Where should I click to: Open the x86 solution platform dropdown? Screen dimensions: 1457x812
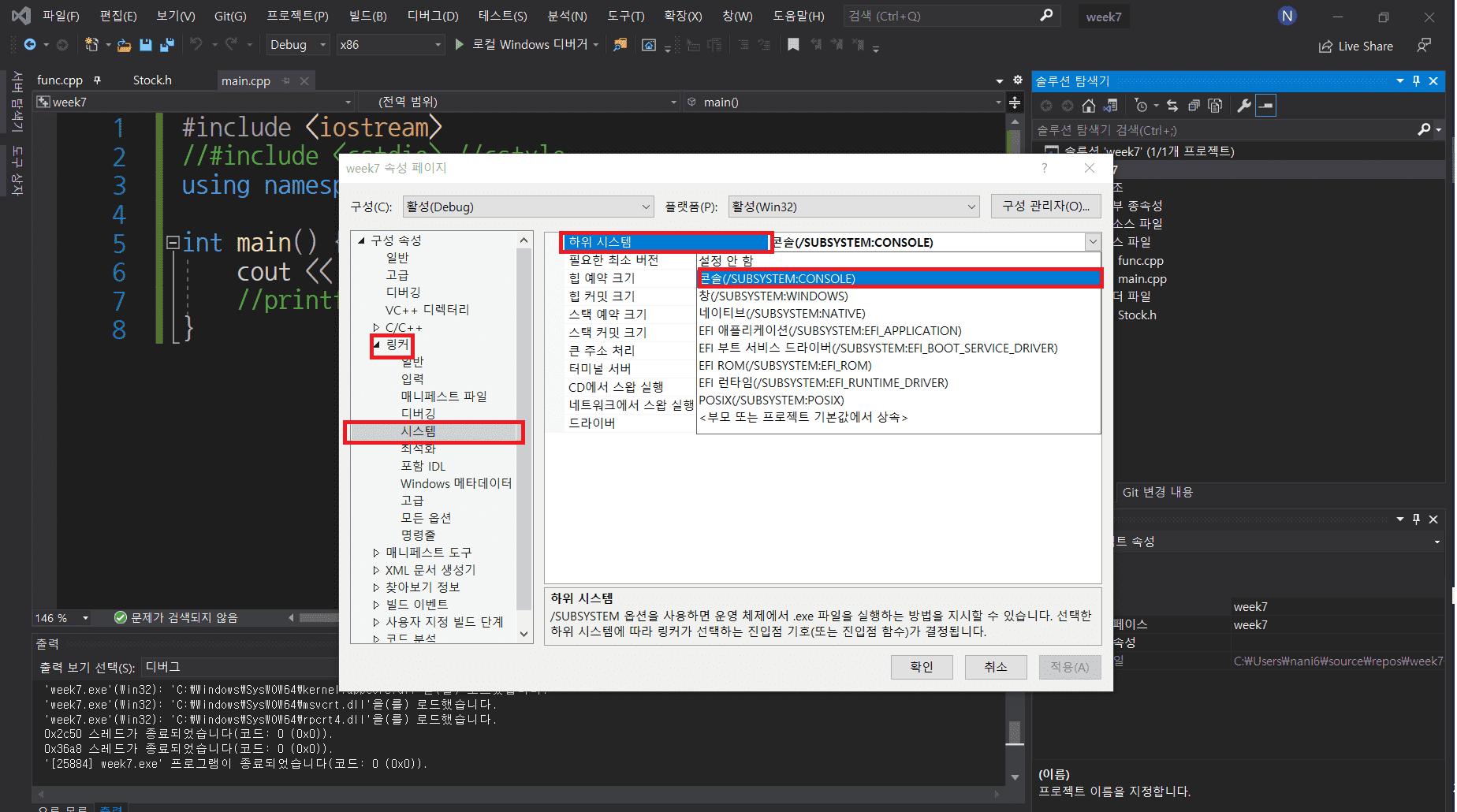point(390,45)
